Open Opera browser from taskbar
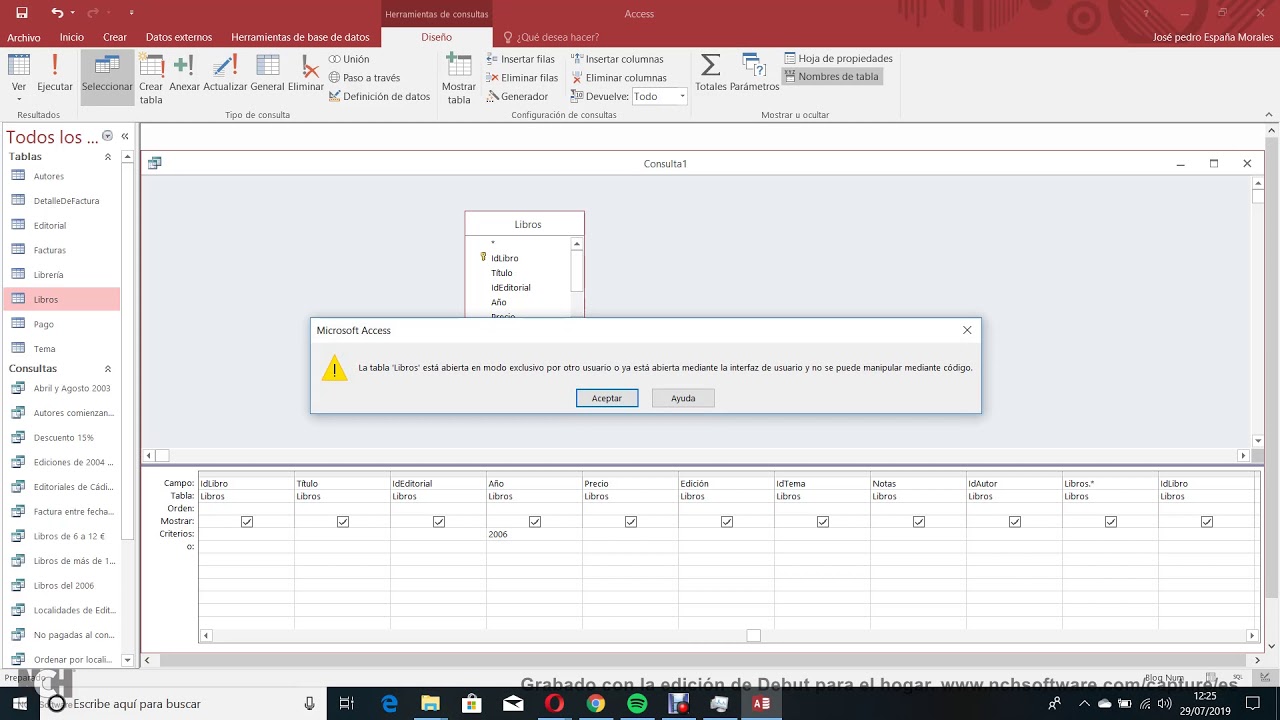The image size is (1280, 720). (x=554, y=704)
